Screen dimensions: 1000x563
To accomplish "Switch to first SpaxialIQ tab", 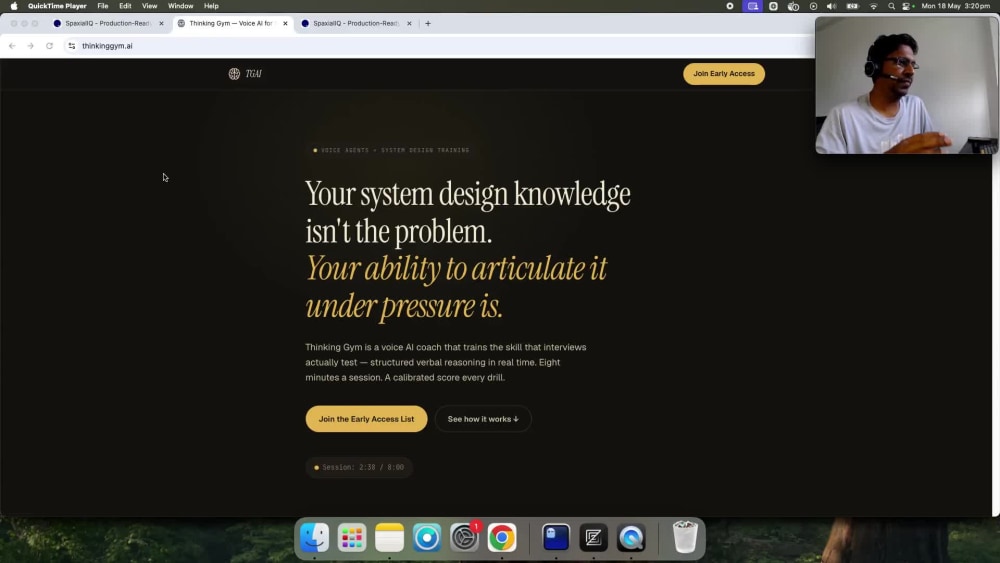I will 107,24.
